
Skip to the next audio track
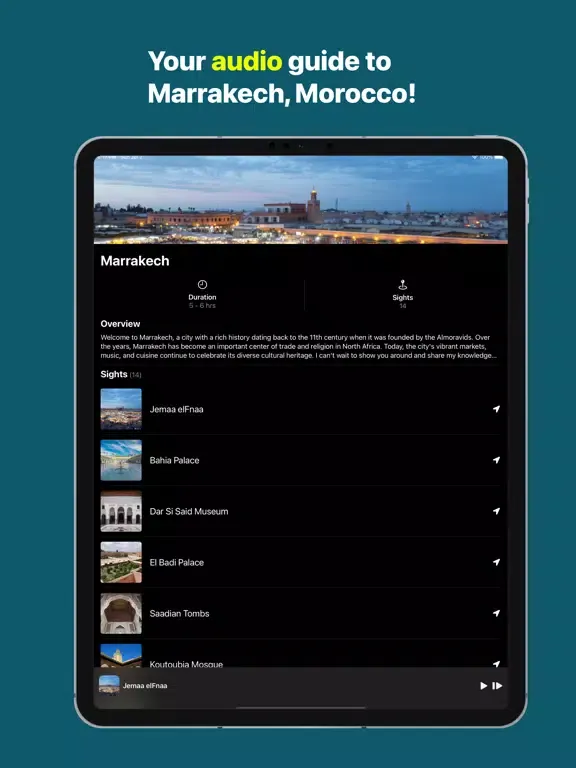[x=497, y=686]
